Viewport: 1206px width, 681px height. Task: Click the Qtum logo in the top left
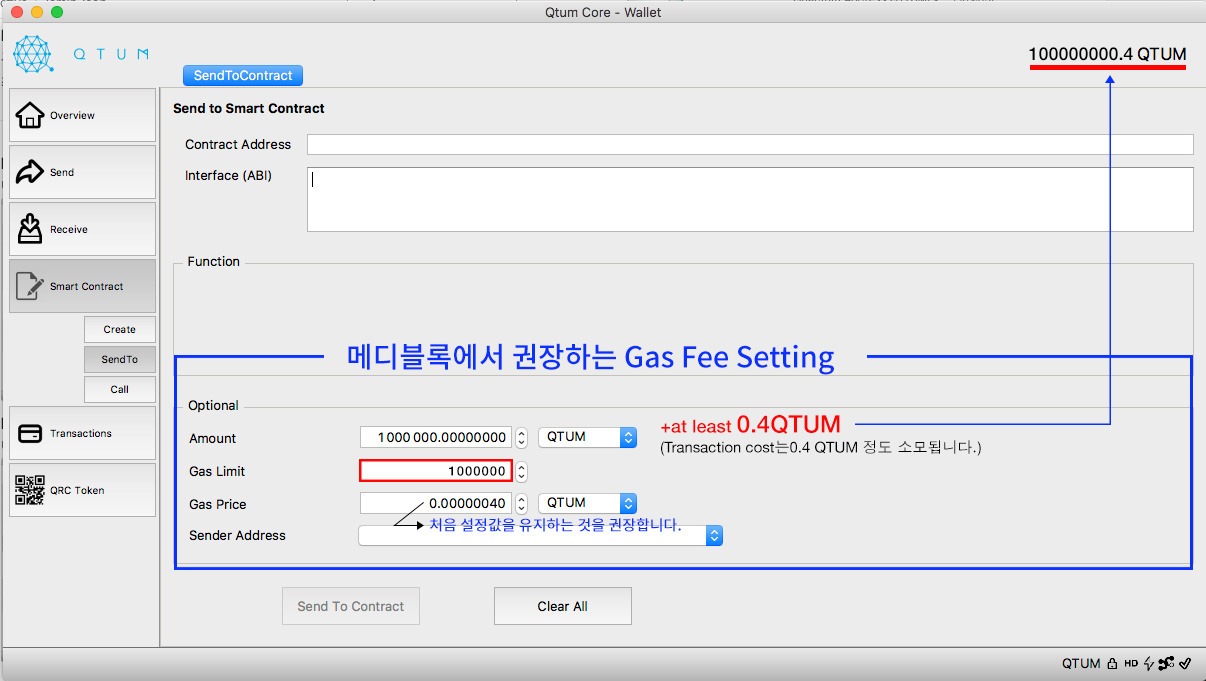[34, 51]
